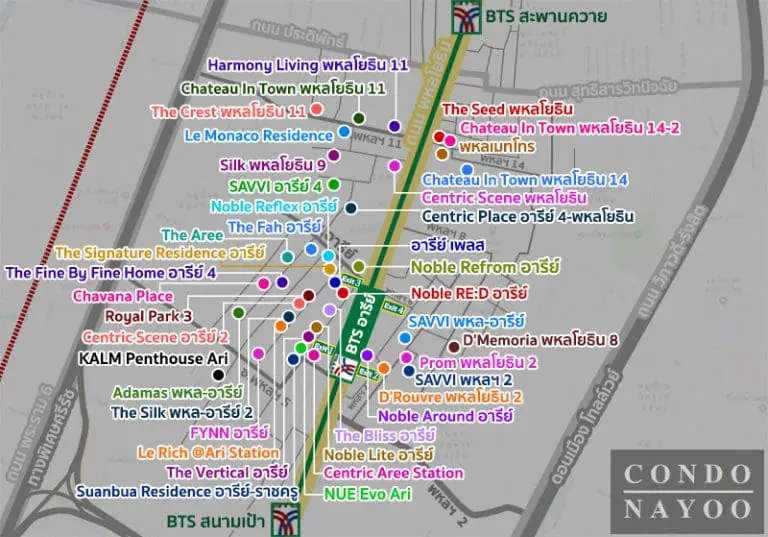Click The Fah อารีย์ label

(274, 227)
